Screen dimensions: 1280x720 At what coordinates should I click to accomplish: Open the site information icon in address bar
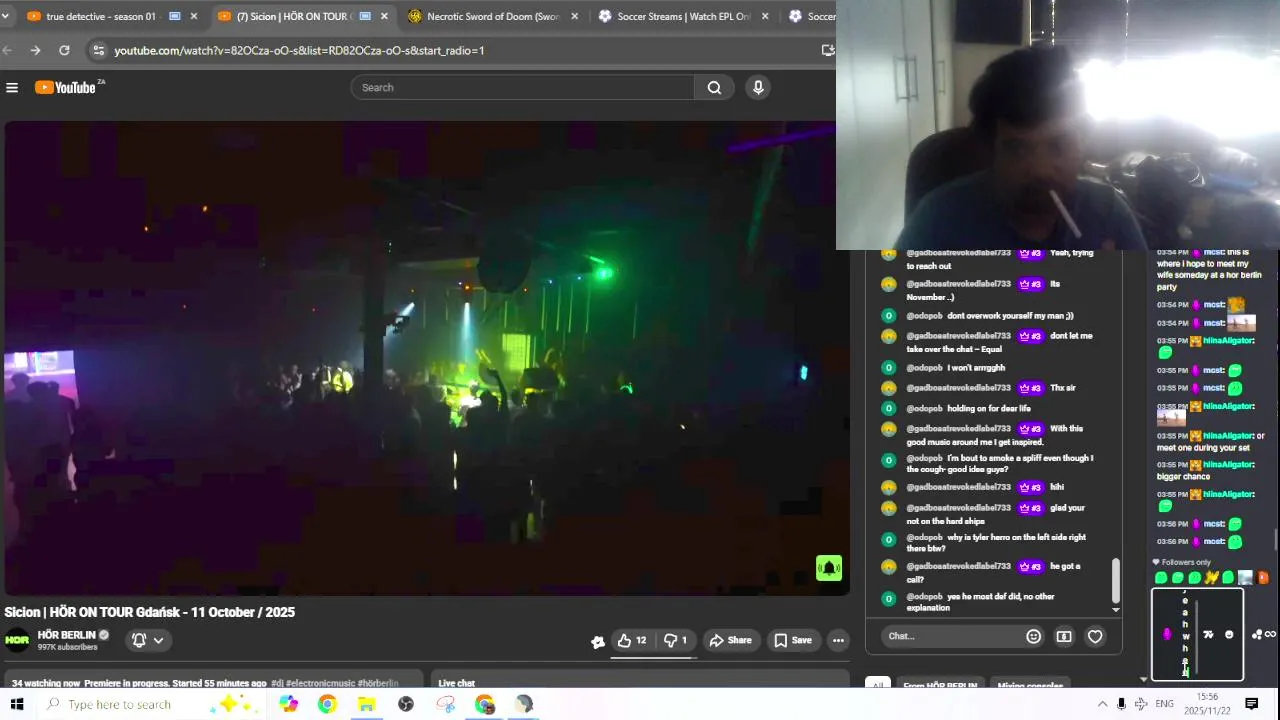point(97,50)
